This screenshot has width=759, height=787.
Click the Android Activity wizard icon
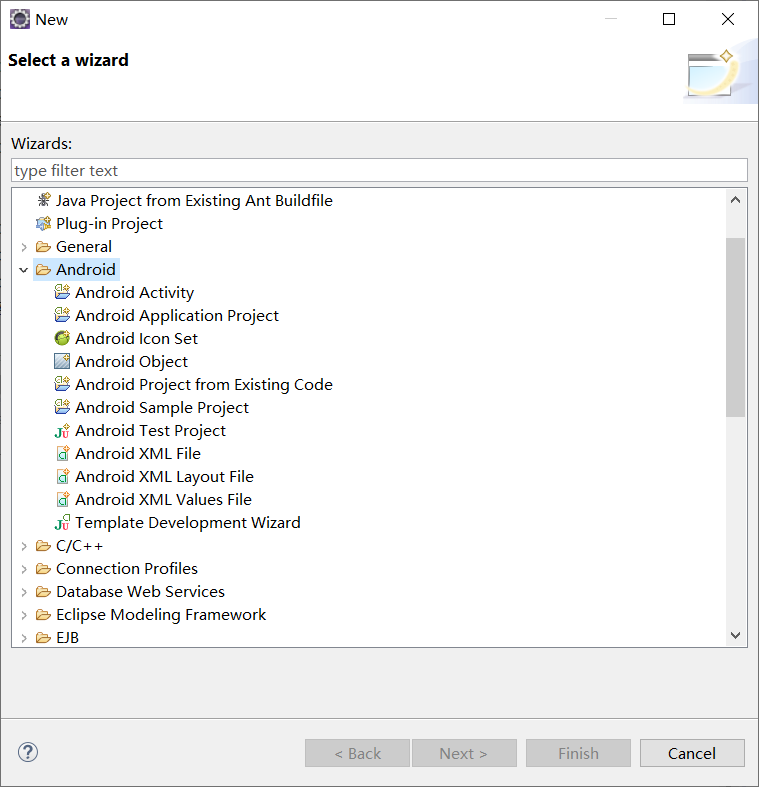(62, 292)
